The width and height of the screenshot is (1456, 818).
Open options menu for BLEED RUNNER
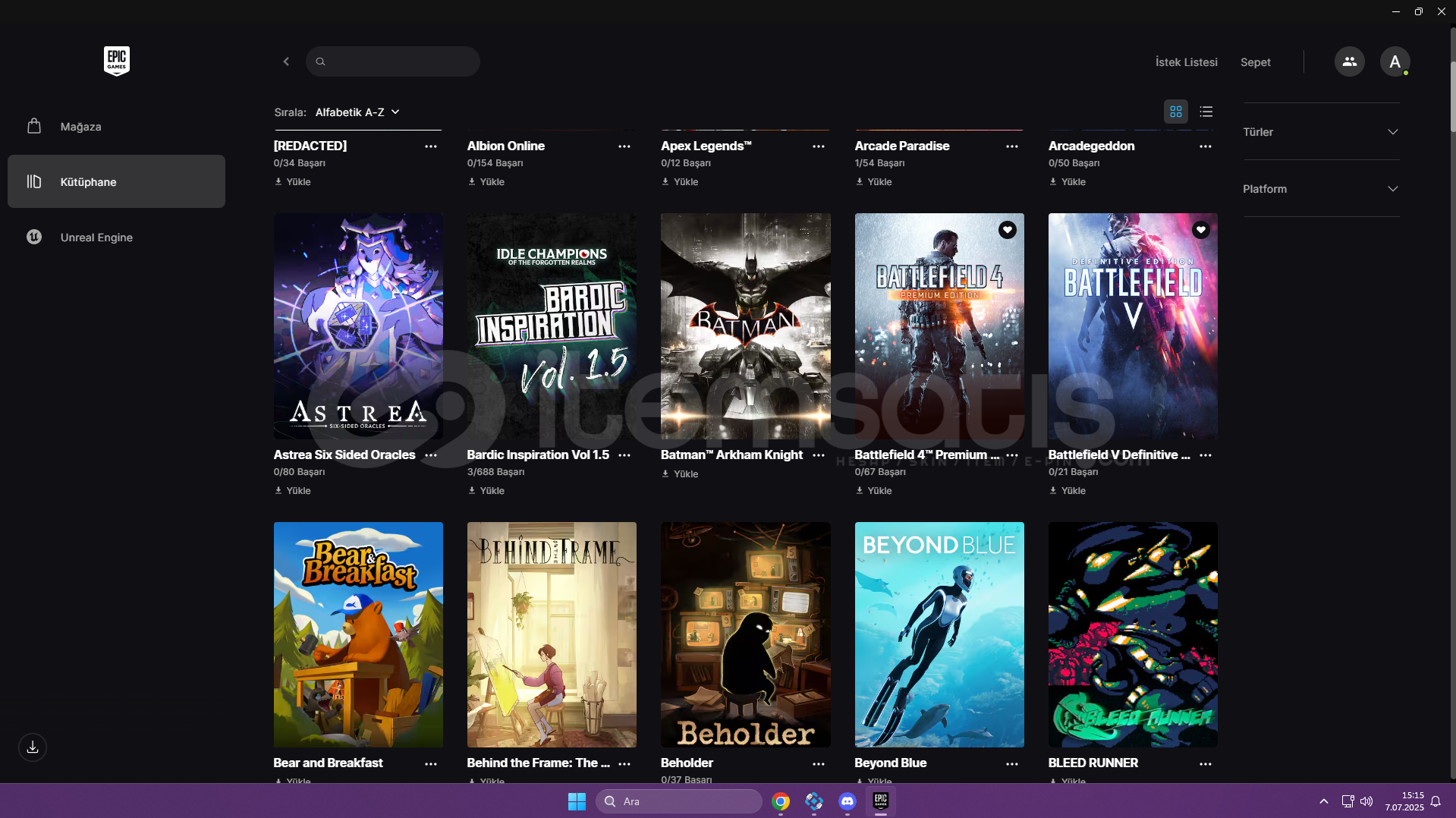pos(1205,763)
